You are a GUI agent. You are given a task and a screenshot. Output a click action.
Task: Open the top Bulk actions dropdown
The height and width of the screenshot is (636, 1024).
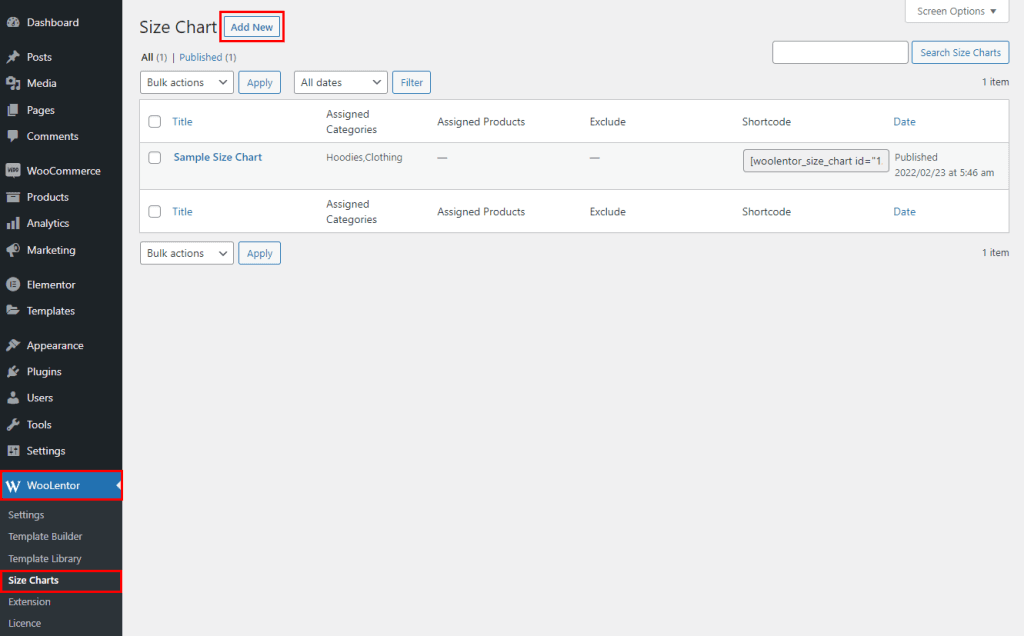click(x=187, y=82)
